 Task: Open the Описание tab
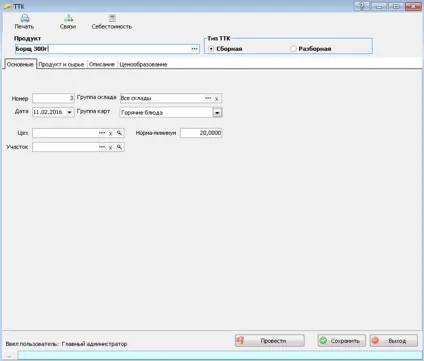102,64
